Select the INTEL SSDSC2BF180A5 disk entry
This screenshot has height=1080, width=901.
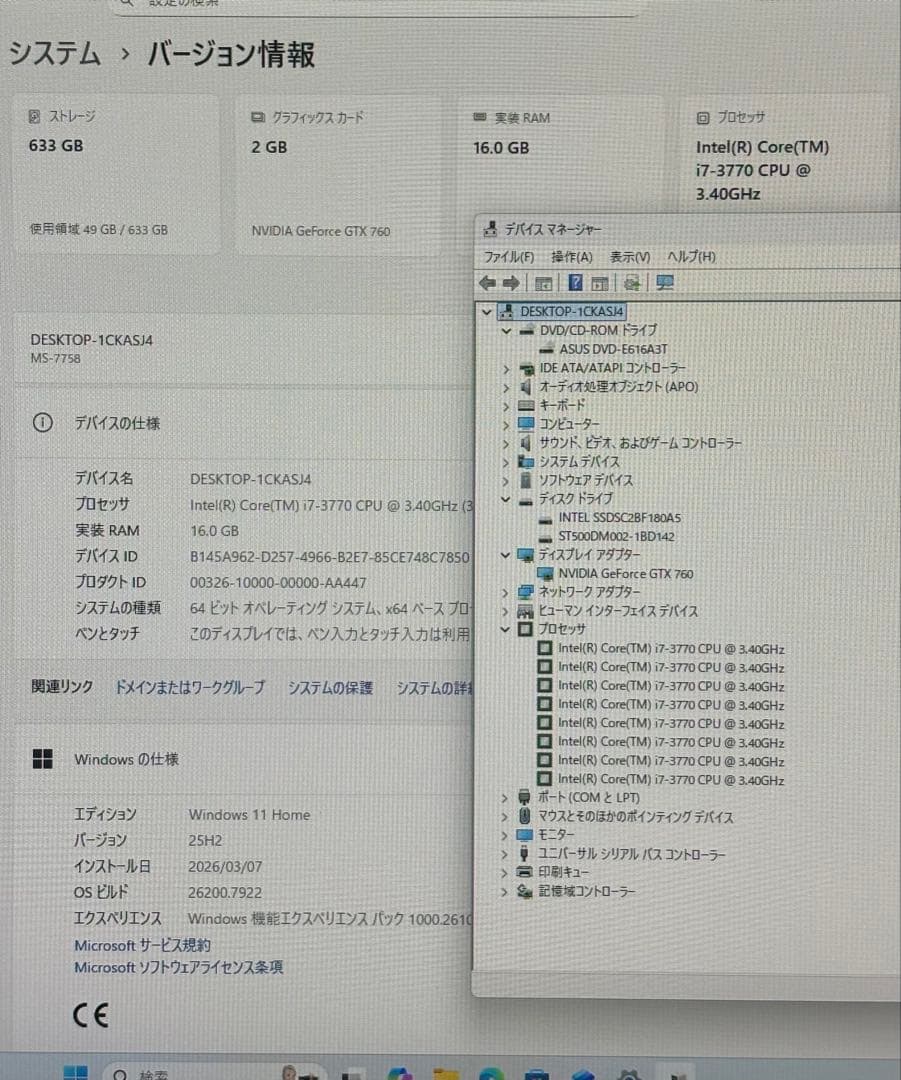click(x=619, y=517)
